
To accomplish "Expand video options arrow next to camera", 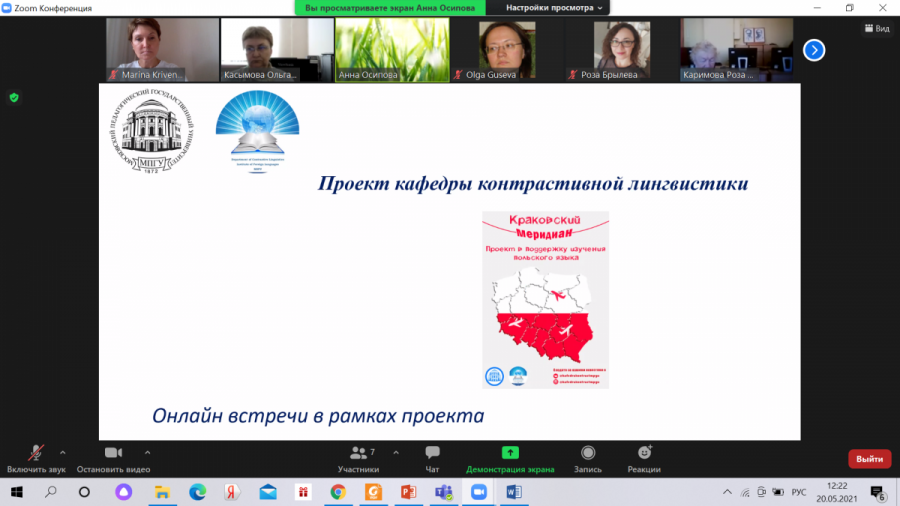I will point(148,452).
